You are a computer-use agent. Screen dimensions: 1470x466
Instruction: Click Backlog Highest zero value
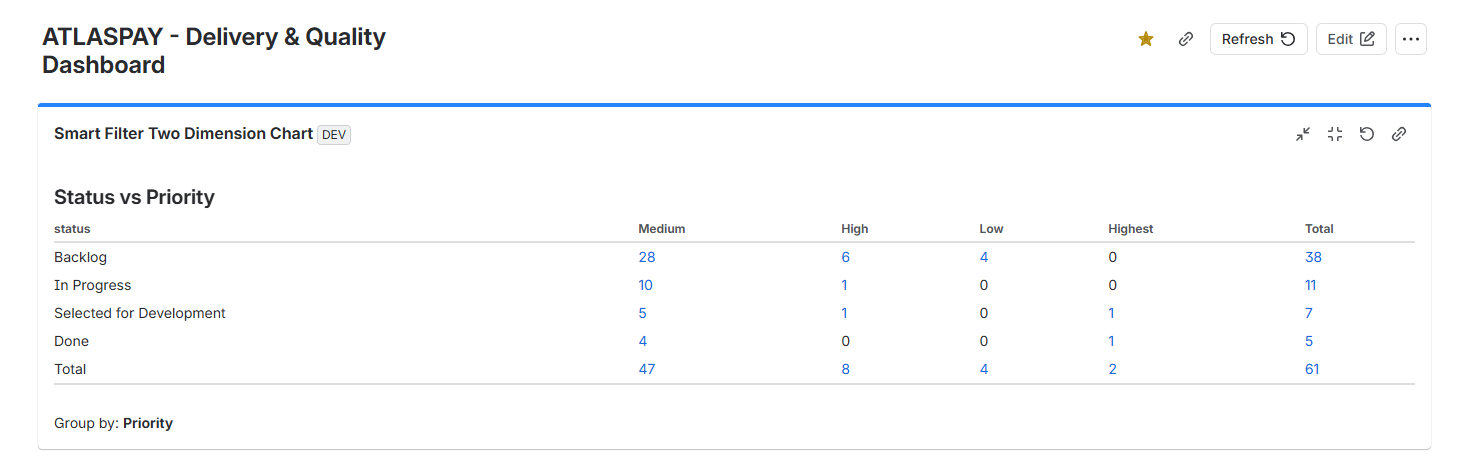(1112, 257)
